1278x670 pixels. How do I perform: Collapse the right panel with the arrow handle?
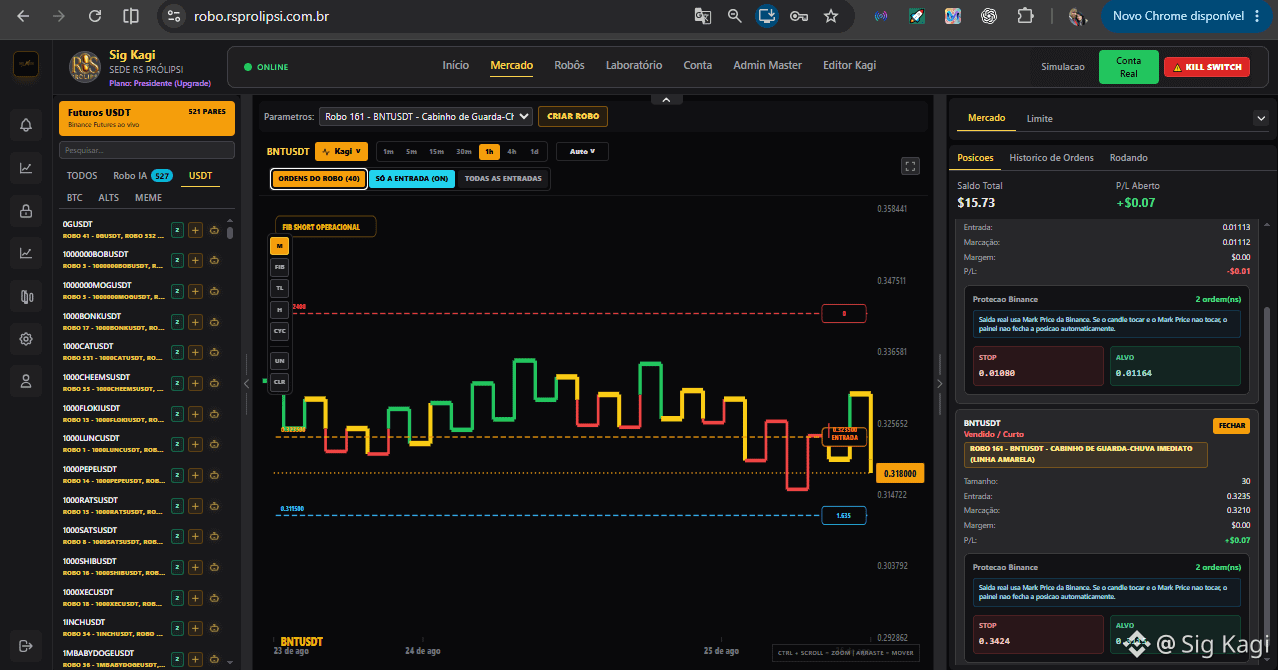(x=939, y=383)
